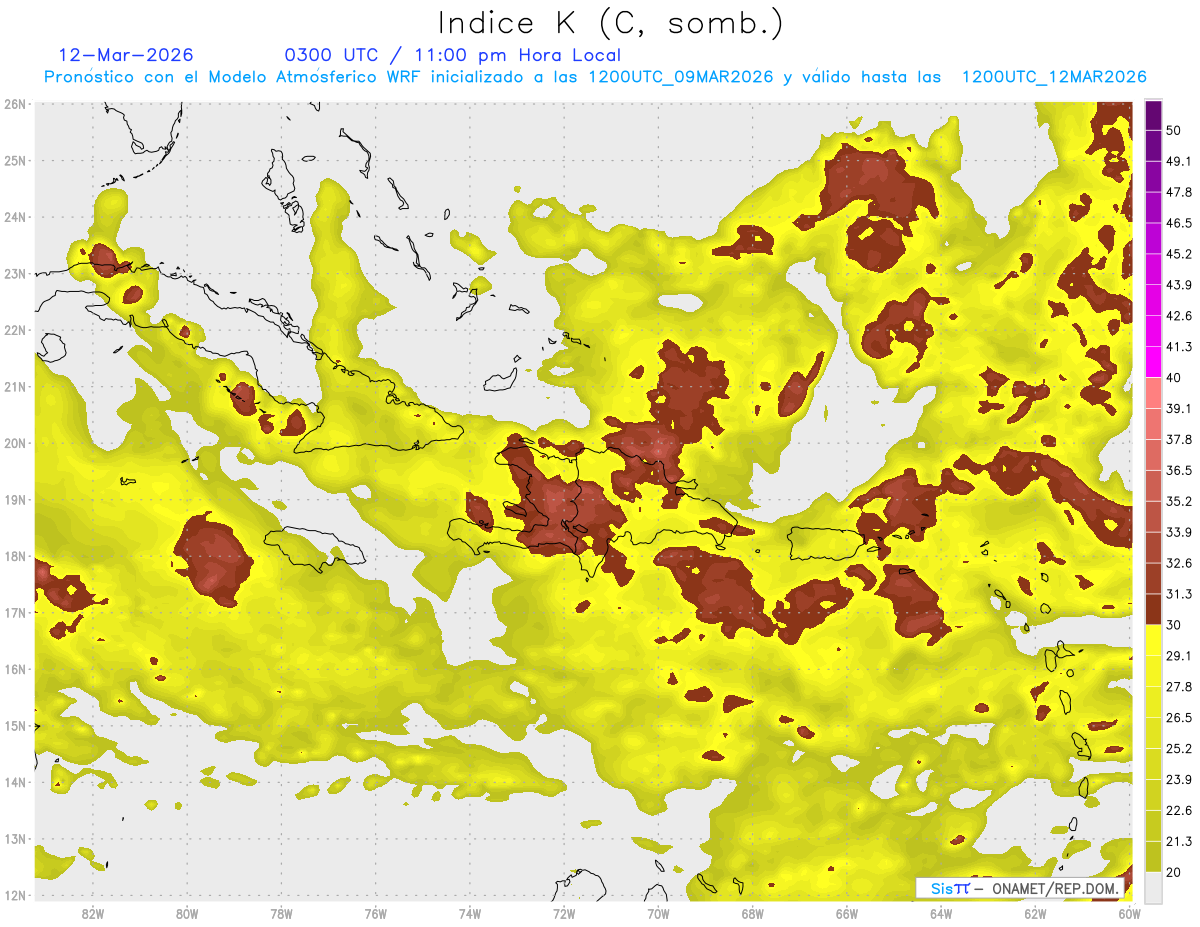Click the colorbar value "39.1"

pyautogui.click(x=1178, y=409)
